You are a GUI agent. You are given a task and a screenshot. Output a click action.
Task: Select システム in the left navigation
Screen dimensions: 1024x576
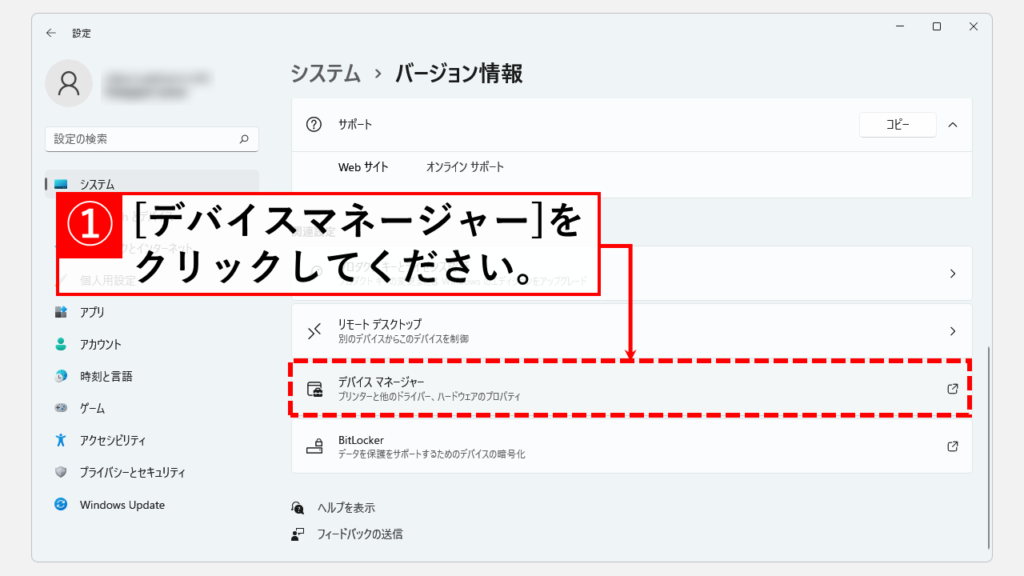pos(97,184)
